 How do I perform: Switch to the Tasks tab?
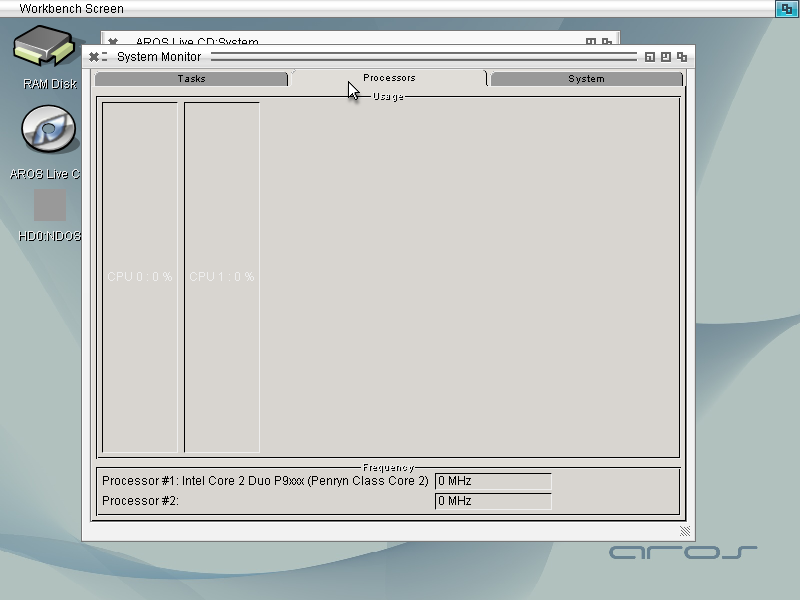click(x=191, y=79)
